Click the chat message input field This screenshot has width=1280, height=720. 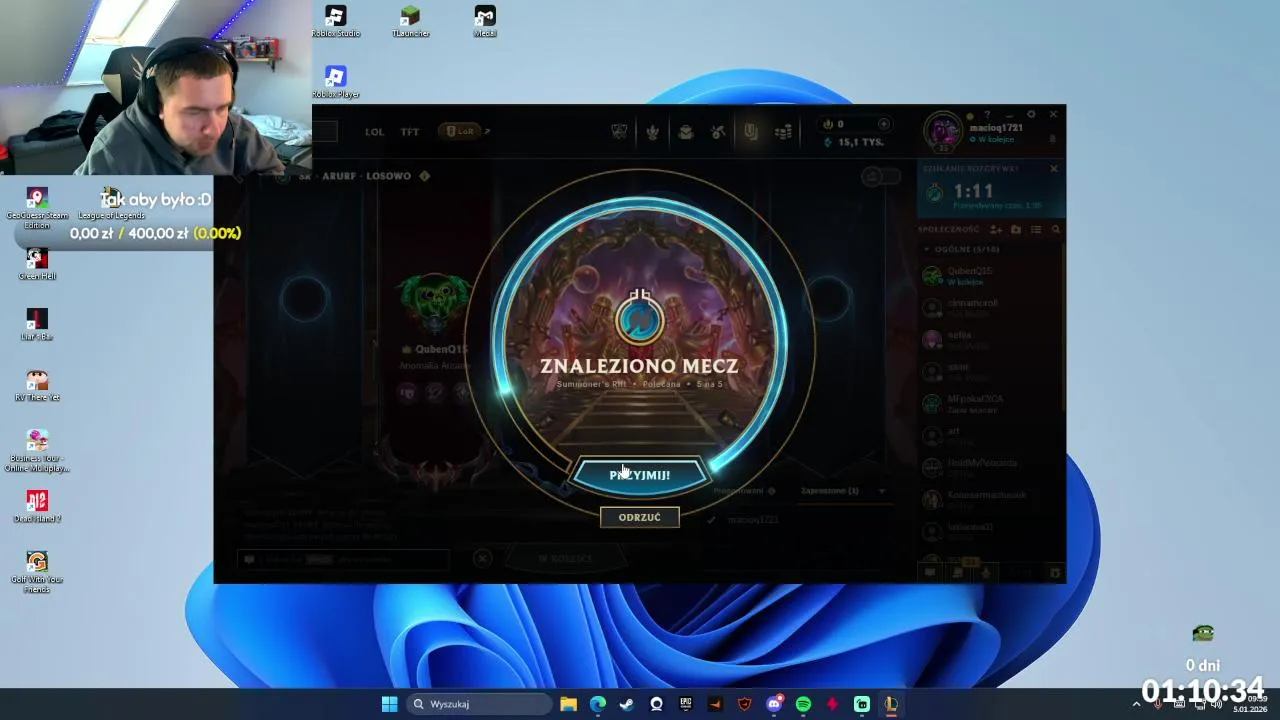(x=343, y=559)
